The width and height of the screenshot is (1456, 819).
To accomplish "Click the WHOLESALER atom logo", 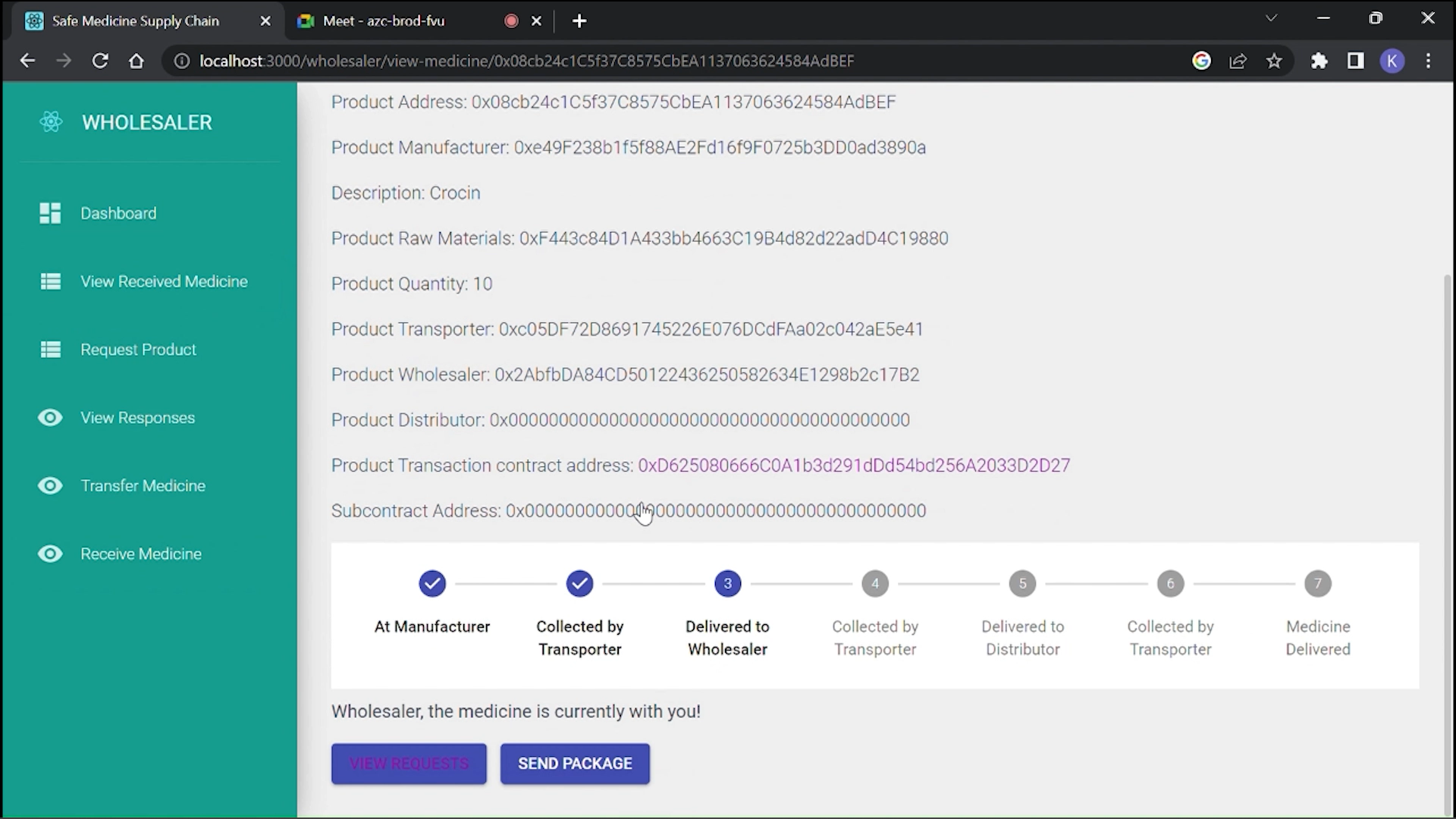I will pyautogui.click(x=51, y=121).
